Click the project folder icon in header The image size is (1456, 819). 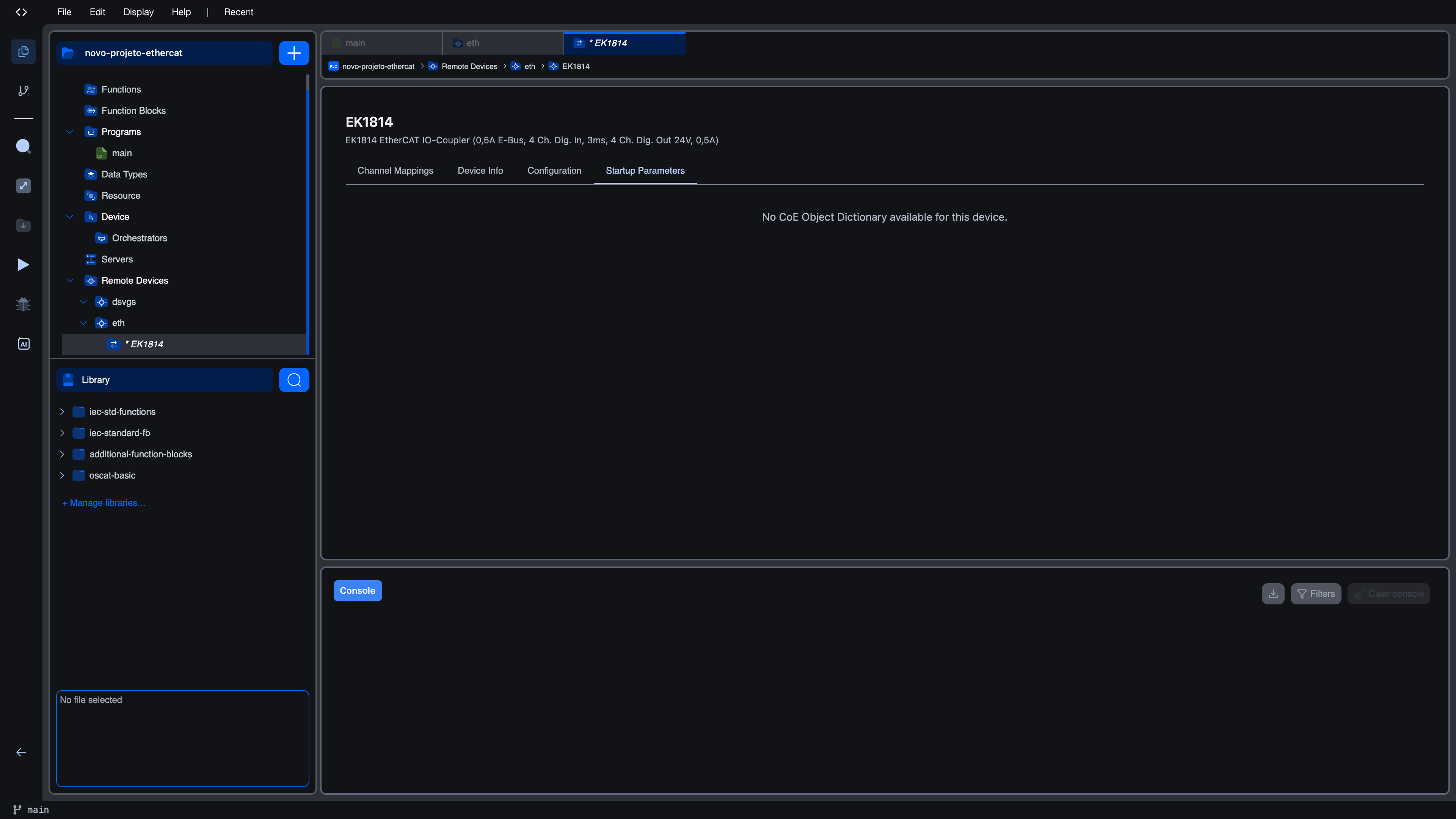click(x=68, y=53)
